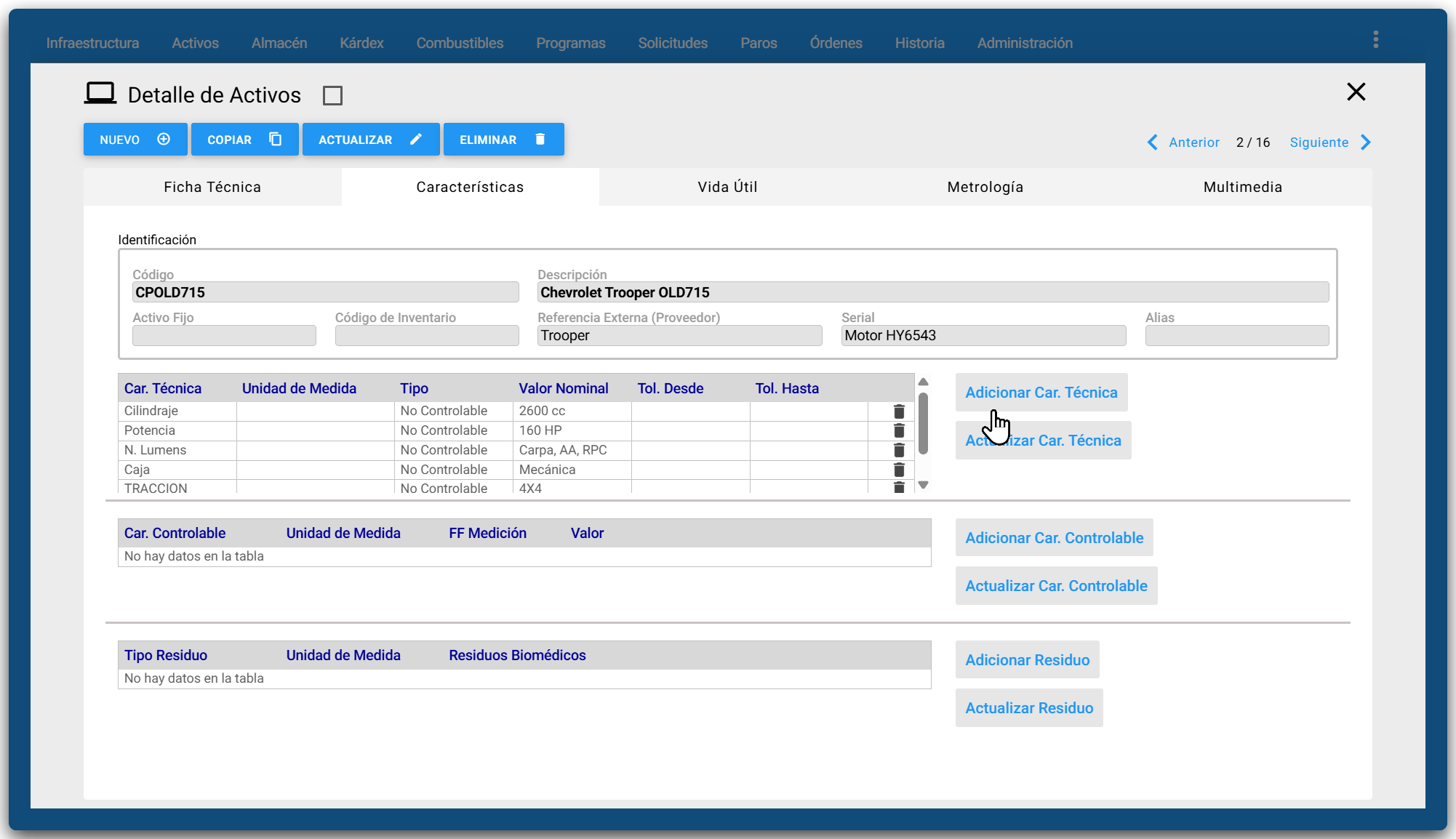Select the Cilindraje row cell

177,411
